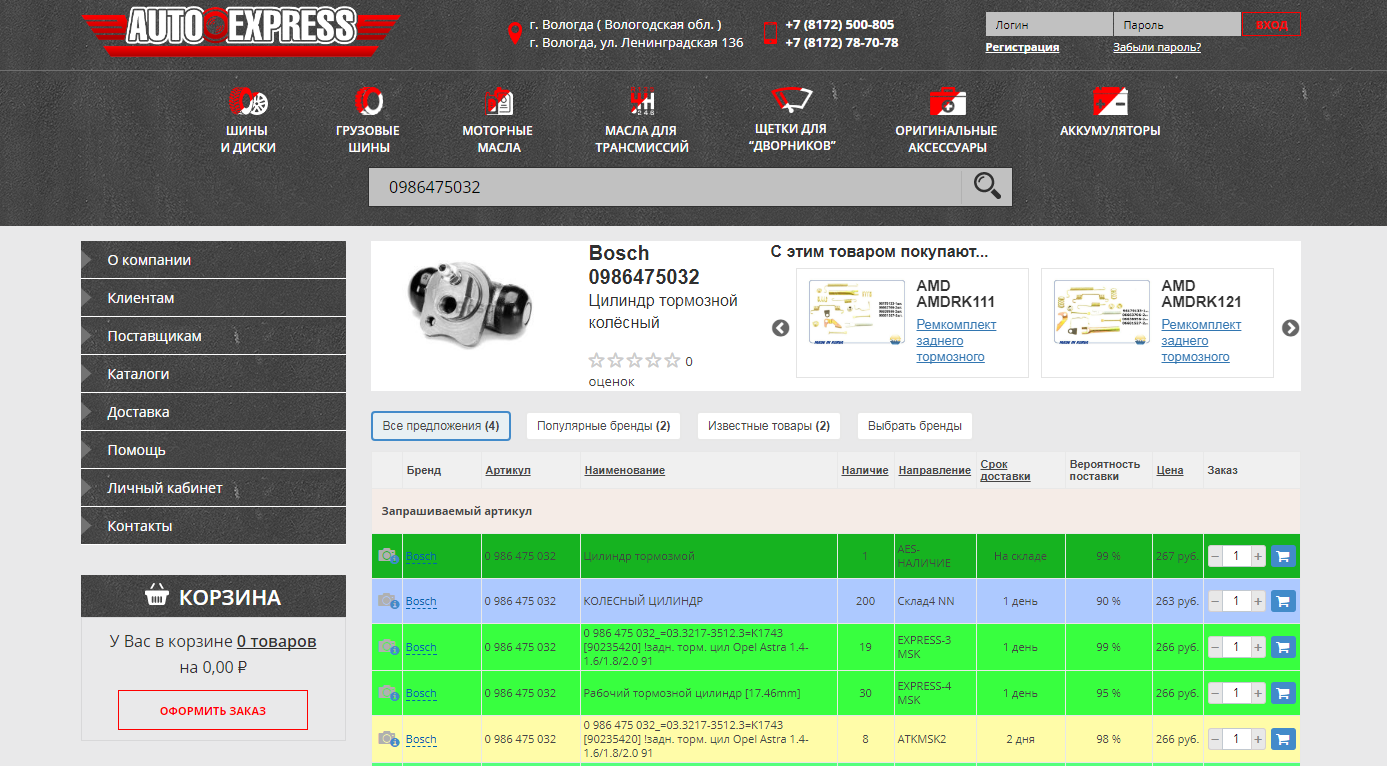Show next related product with right arrow

coord(1291,328)
